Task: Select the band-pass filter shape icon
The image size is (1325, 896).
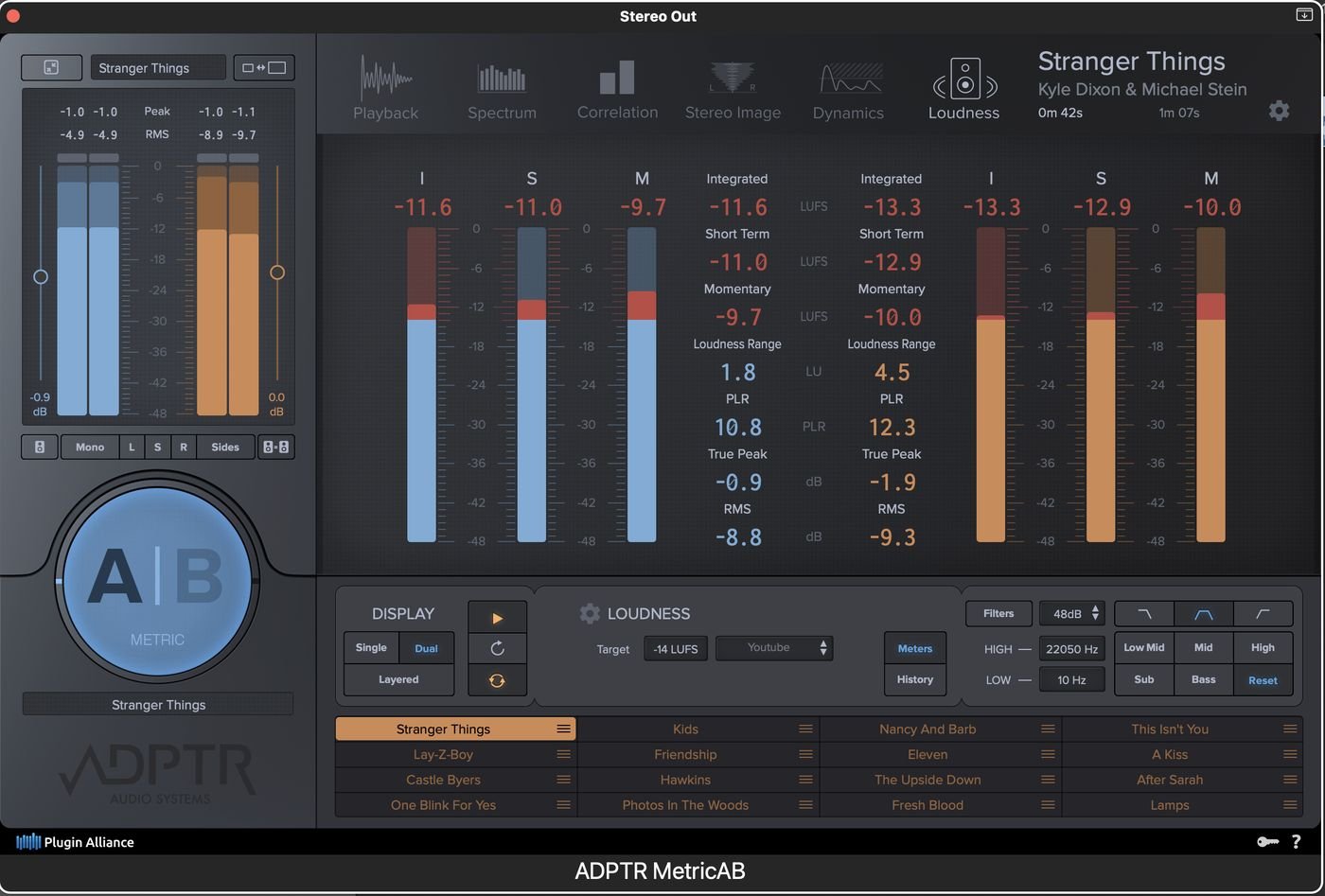Action: coord(1203,613)
